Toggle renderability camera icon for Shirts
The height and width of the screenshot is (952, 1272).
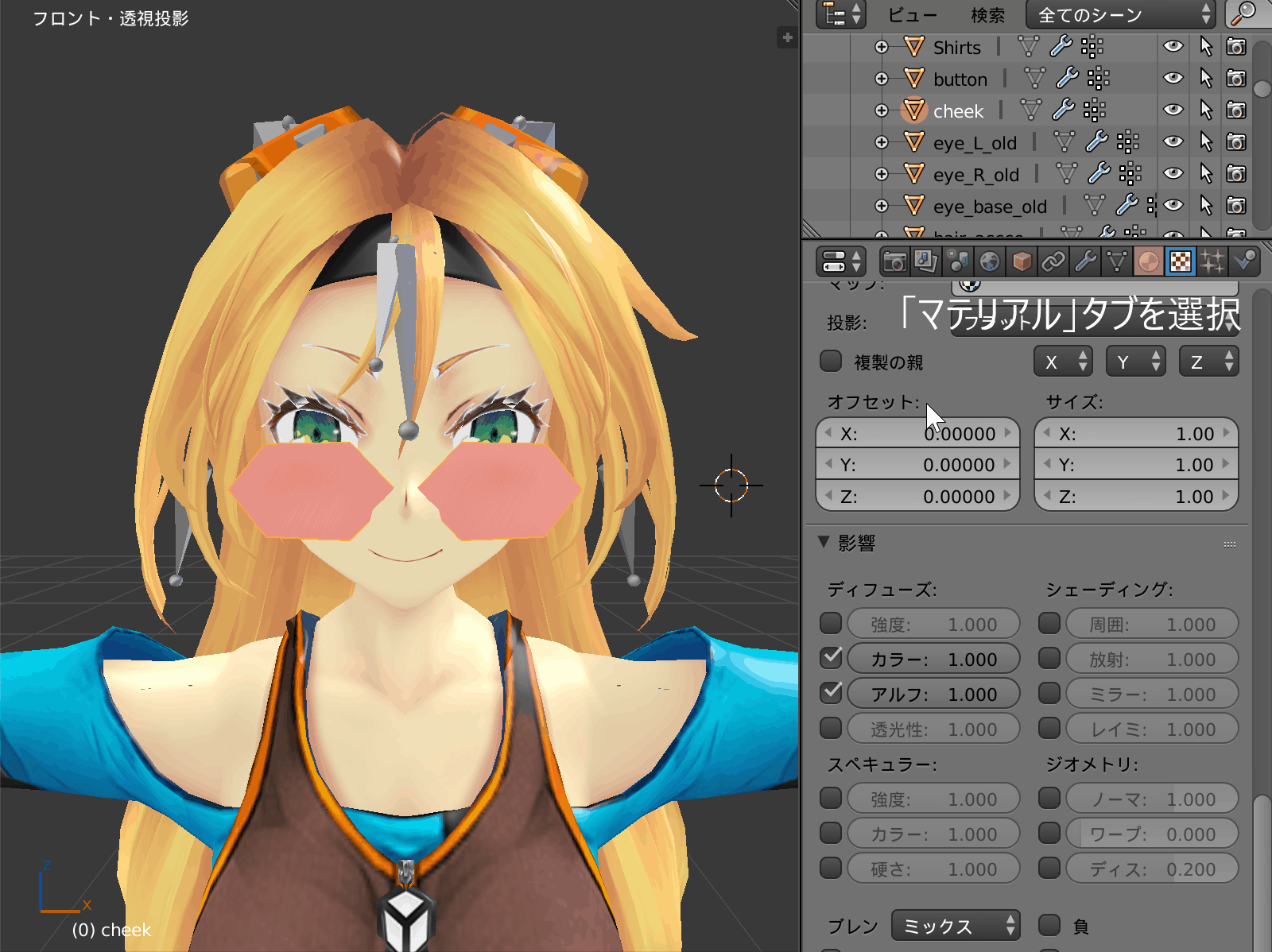point(1235,47)
